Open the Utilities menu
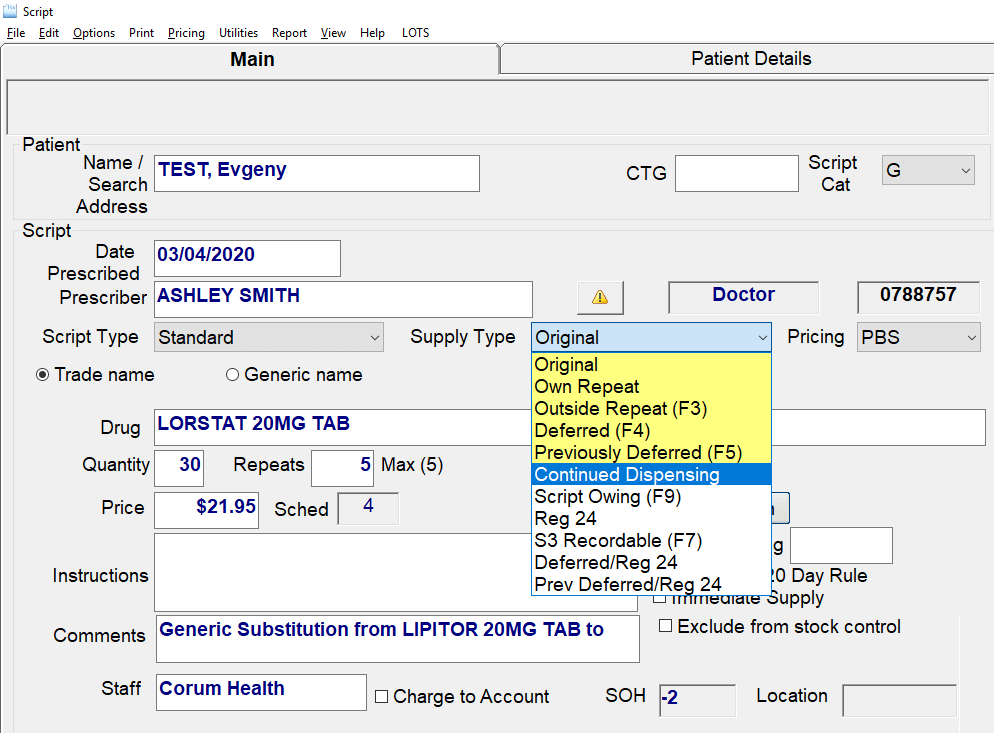The width and height of the screenshot is (994, 733). (238, 33)
